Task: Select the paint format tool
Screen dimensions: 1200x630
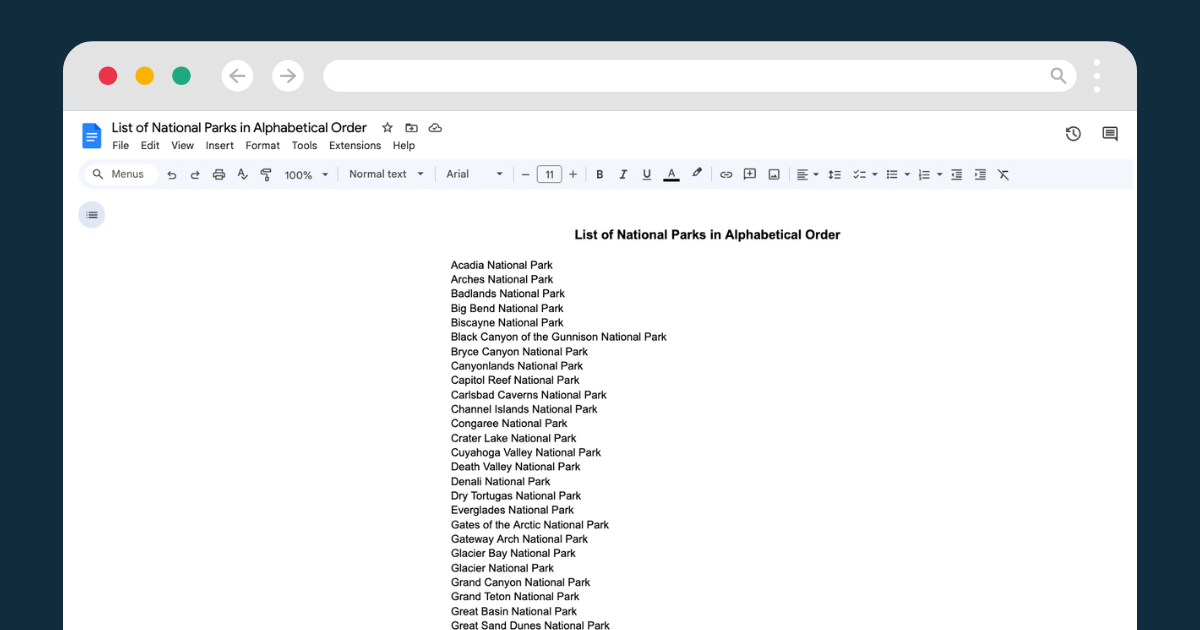Action: [266, 175]
